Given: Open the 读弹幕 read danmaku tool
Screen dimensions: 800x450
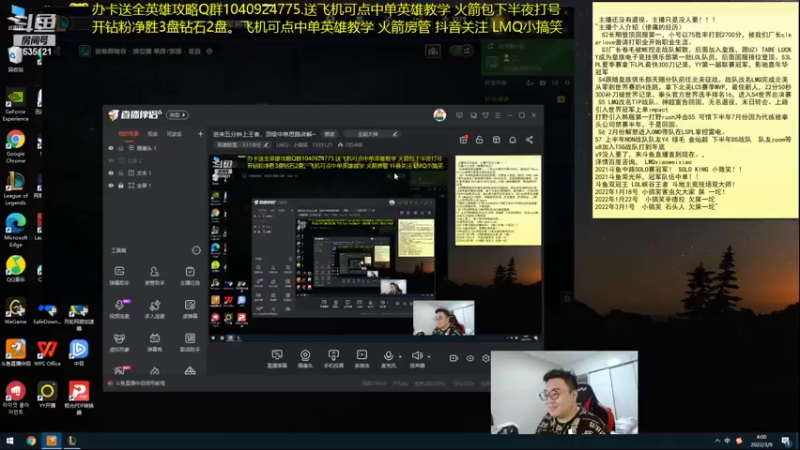Looking at the screenshot, I should (x=190, y=309).
